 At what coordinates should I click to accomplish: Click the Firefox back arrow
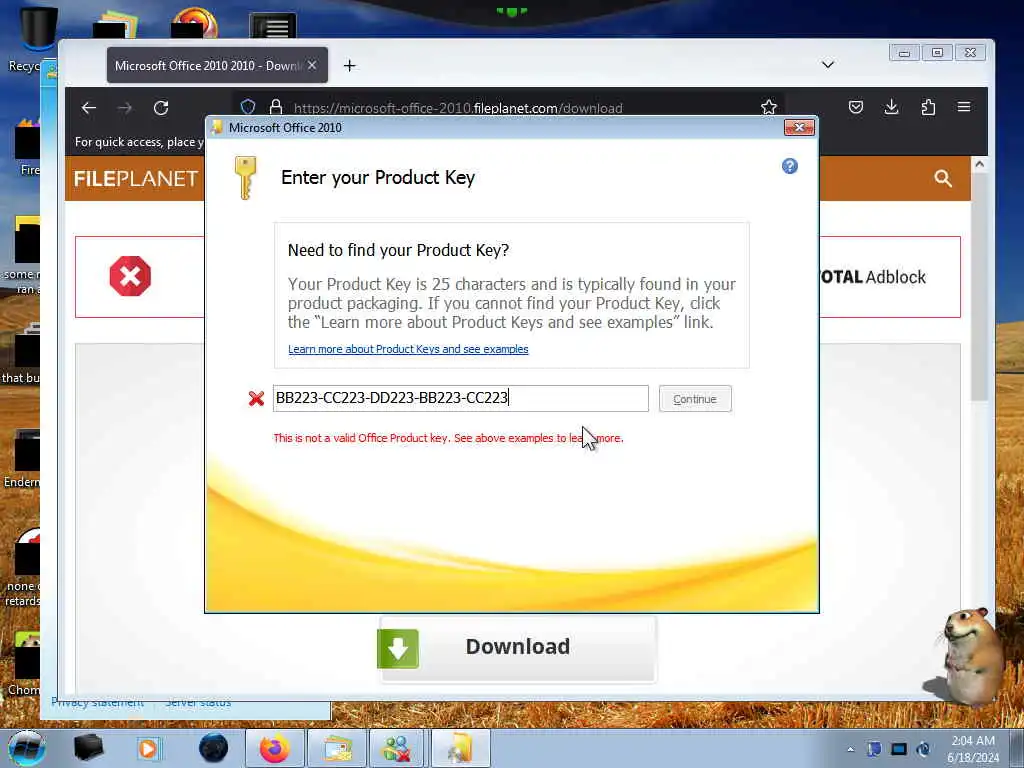point(89,108)
